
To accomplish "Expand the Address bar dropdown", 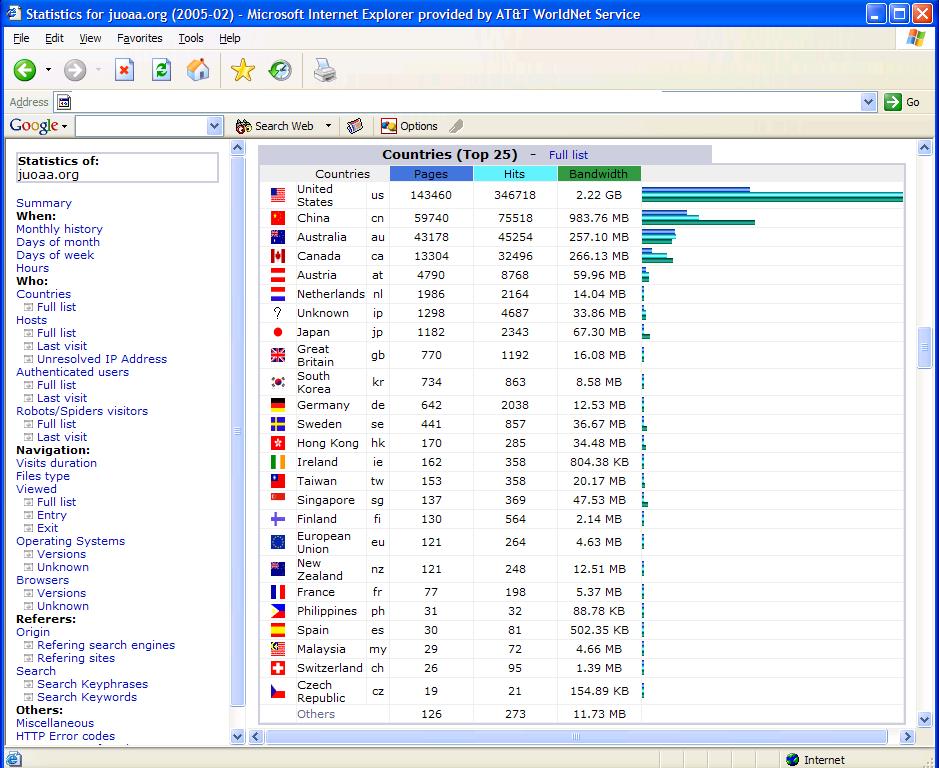I will coord(868,102).
